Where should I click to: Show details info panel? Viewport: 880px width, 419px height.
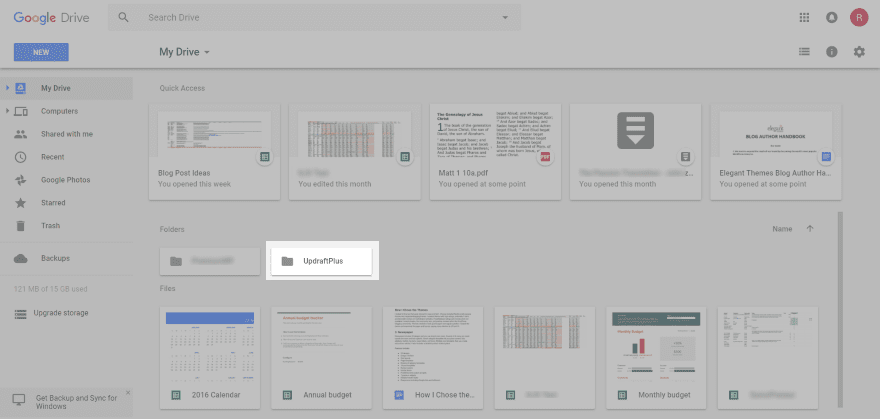(x=832, y=52)
